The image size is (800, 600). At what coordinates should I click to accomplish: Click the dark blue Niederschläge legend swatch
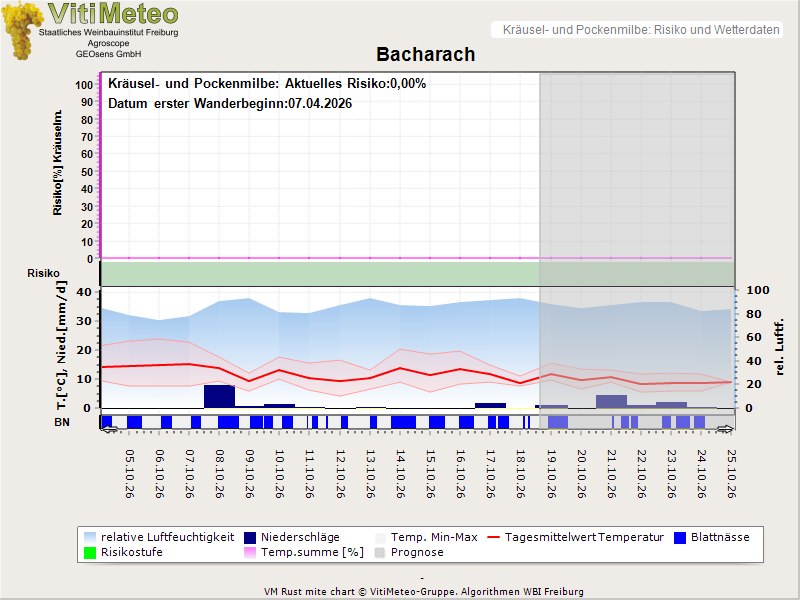249,538
